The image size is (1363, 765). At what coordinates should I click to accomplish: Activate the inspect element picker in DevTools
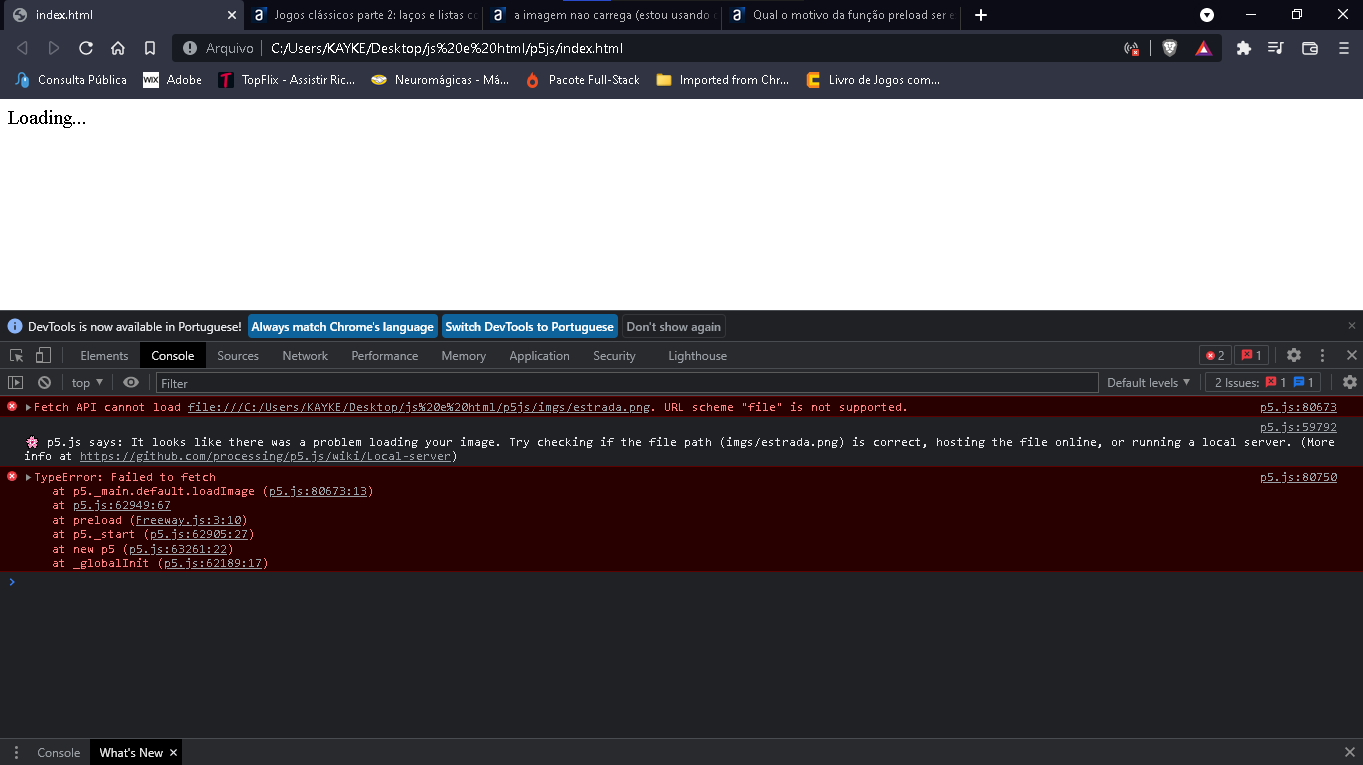point(17,356)
